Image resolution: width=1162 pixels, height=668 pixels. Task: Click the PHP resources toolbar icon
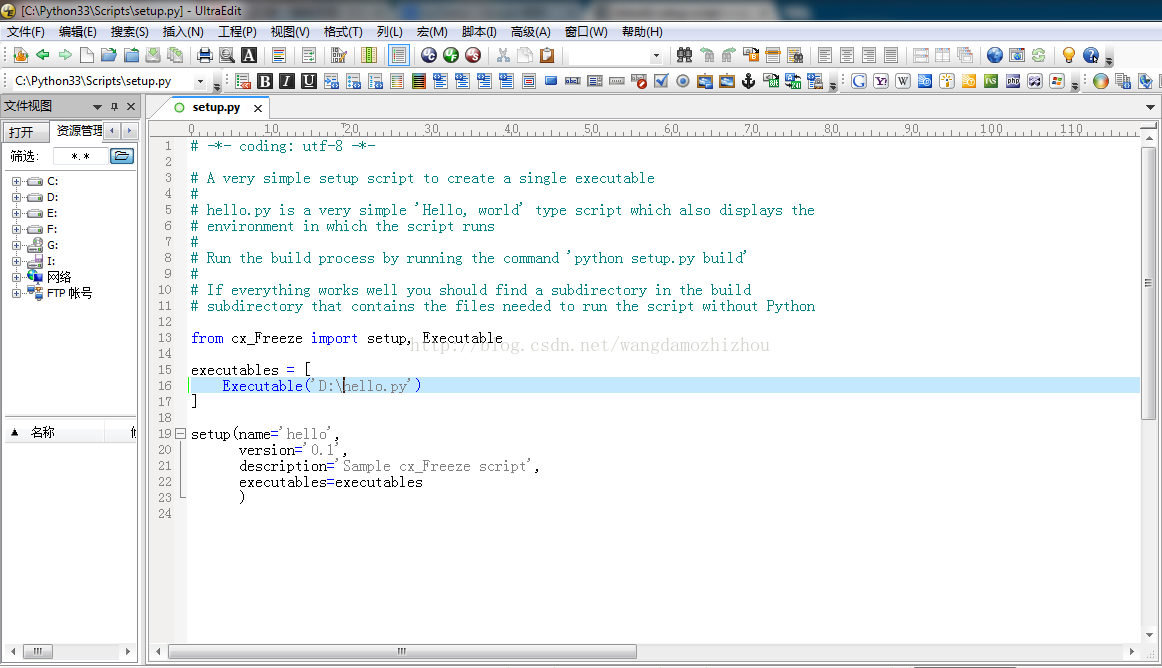click(1014, 80)
